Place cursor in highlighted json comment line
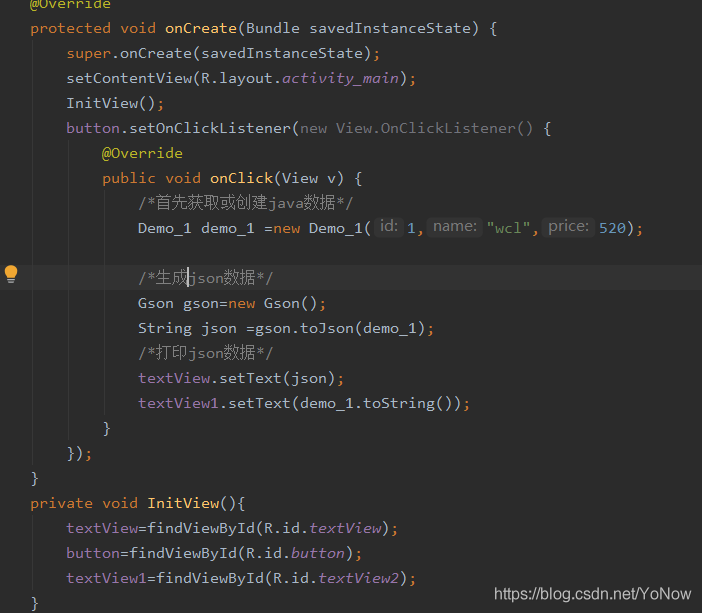 (205, 278)
